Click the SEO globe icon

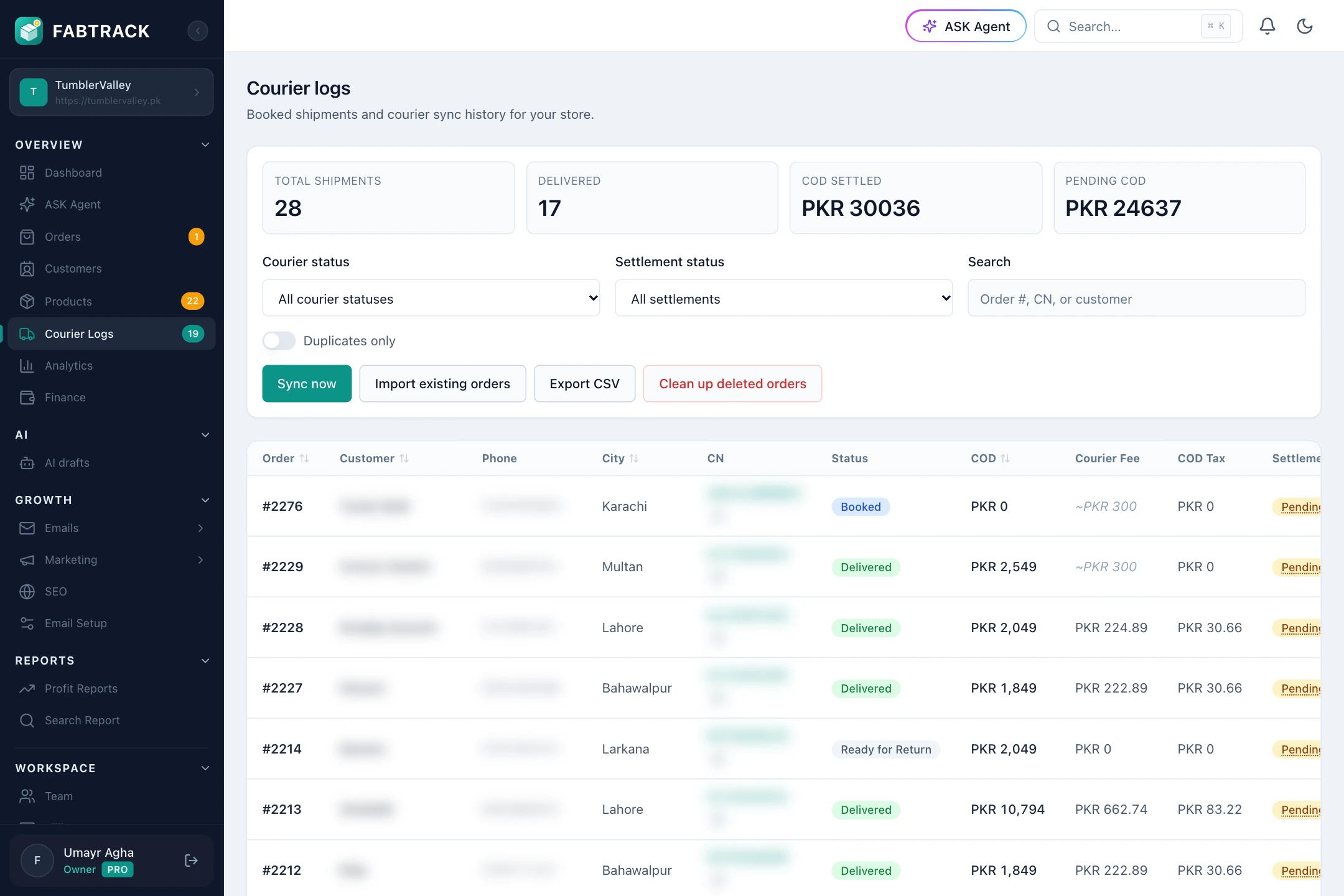coord(27,592)
